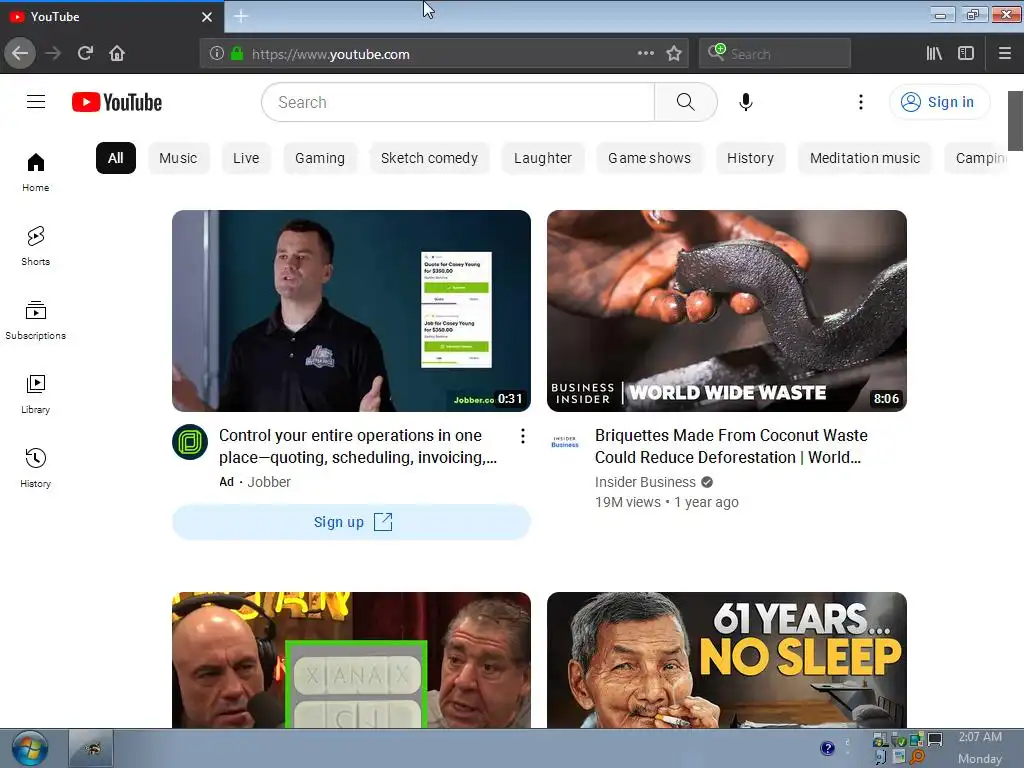This screenshot has height=768, width=1024.
Task: Open 61 Years No Sleep thumbnail
Action: click(727, 660)
